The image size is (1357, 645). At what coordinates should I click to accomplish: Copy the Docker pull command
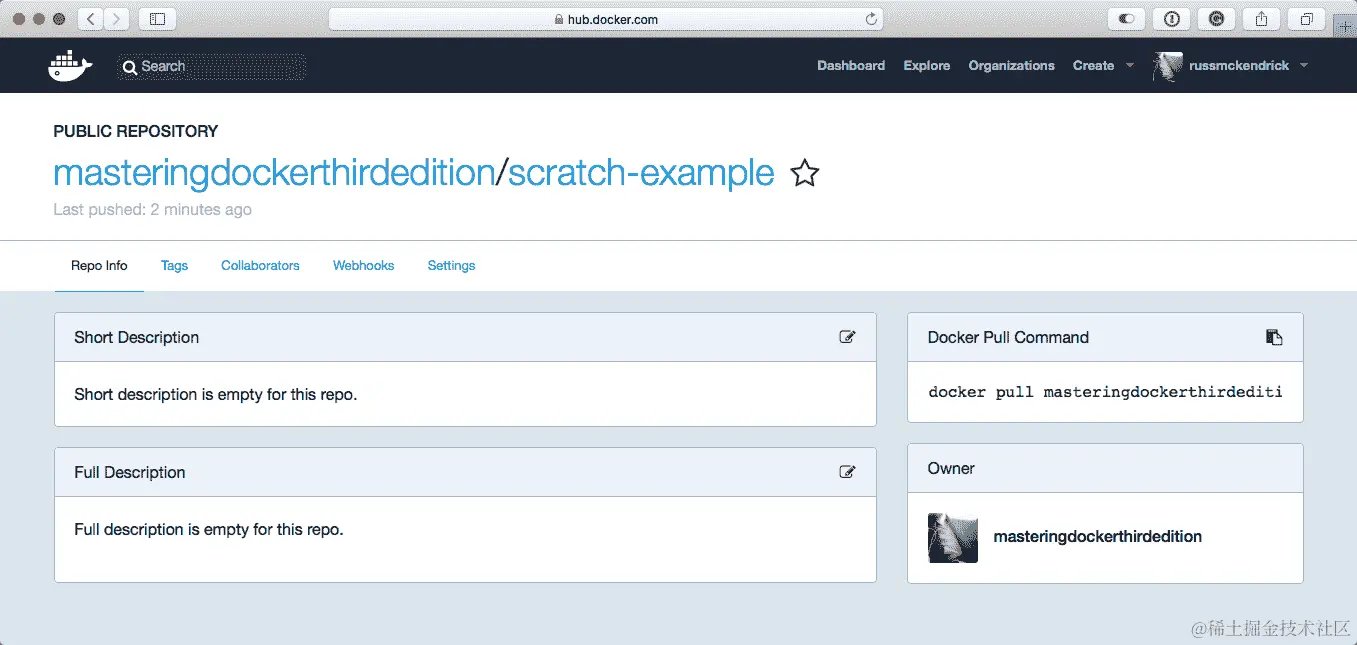pos(1274,337)
